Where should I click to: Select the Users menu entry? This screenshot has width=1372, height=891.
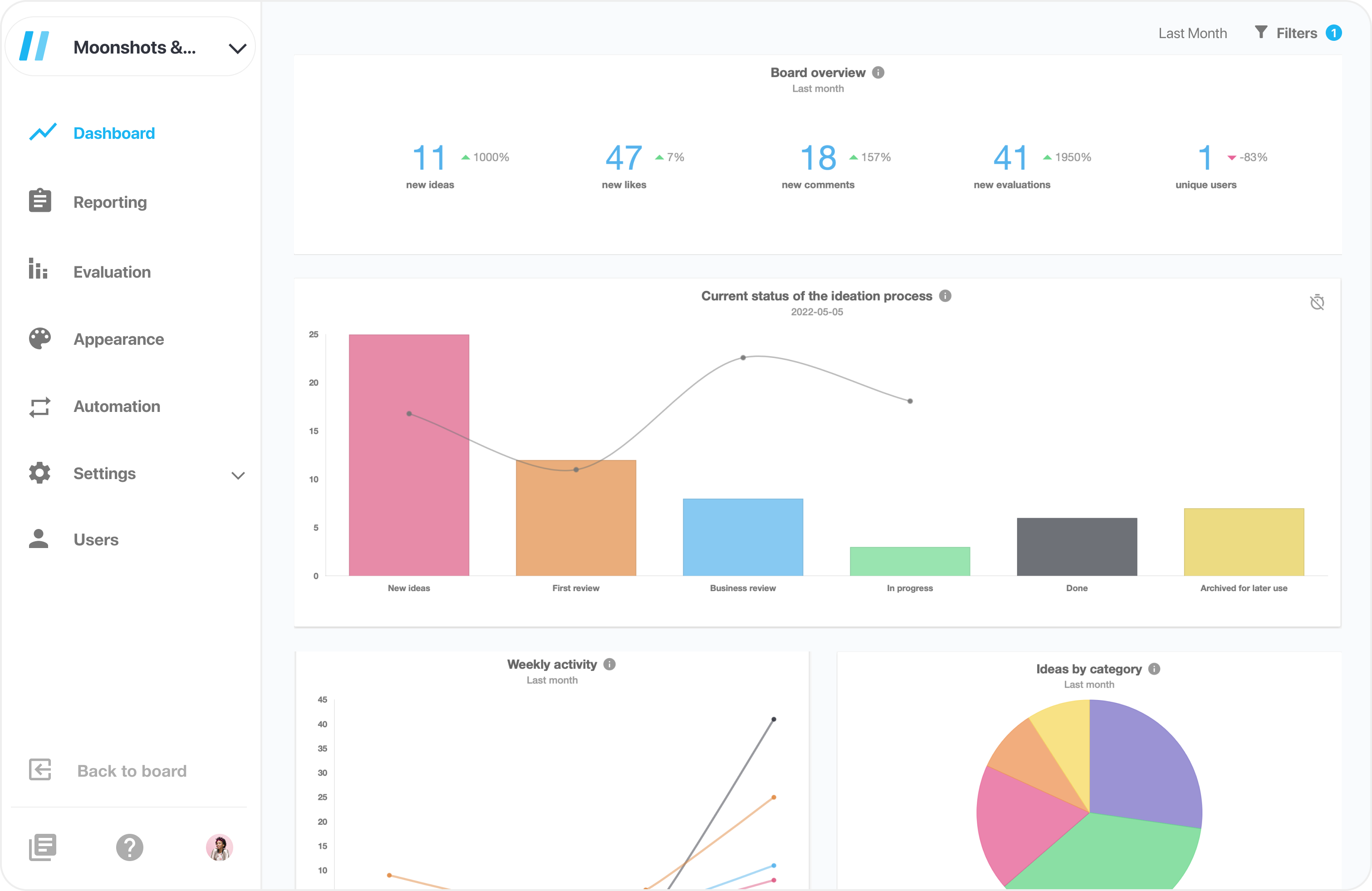pos(96,539)
